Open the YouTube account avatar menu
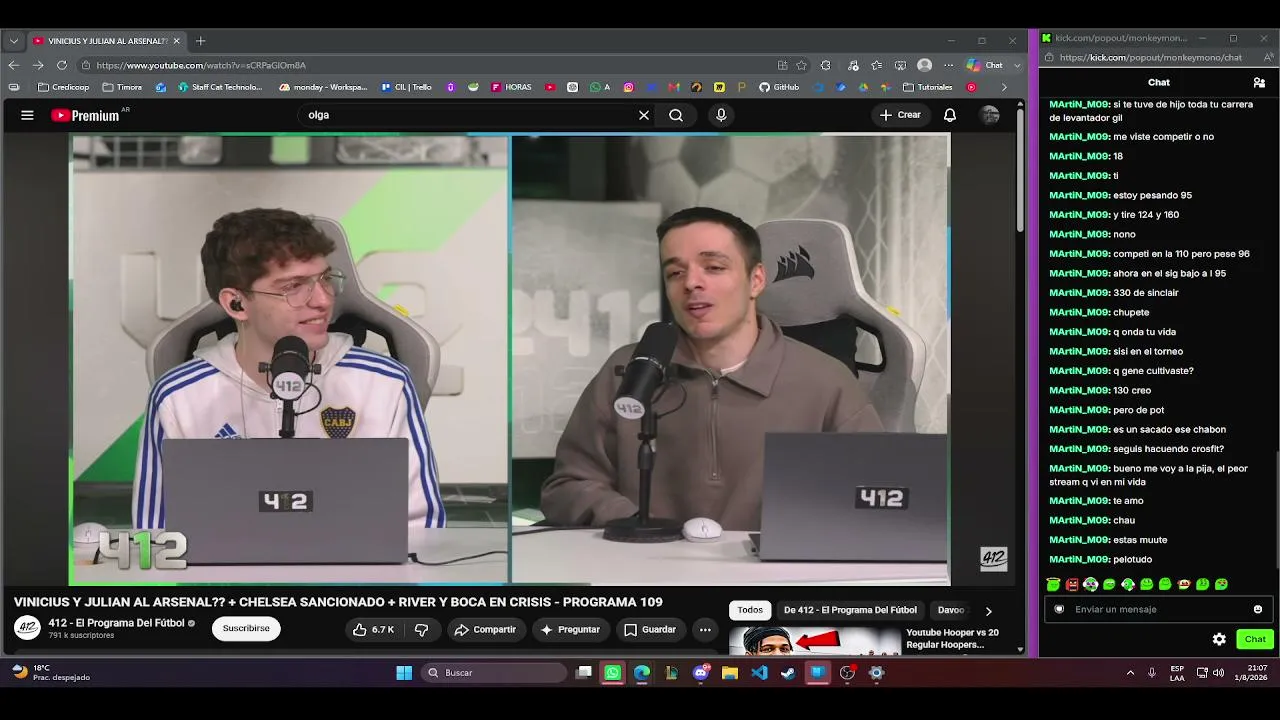 (x=990, y=115)
